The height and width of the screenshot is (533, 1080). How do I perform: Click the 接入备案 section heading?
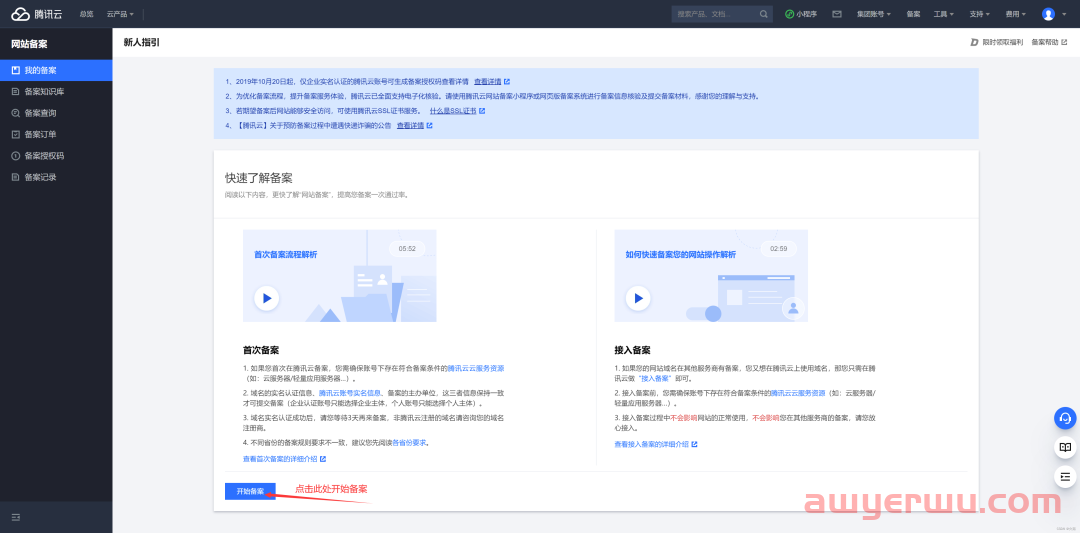(632, 351)
